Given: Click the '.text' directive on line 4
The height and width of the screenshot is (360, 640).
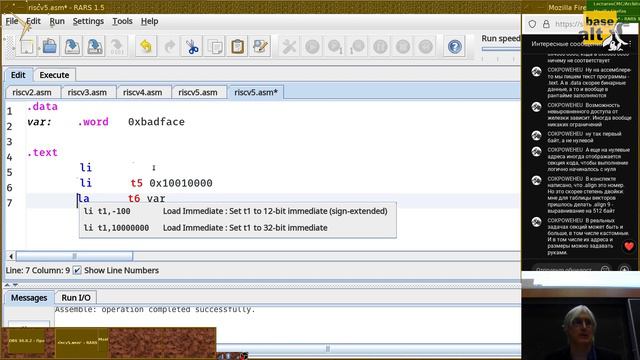Looking at the screenshot, I should 42,152.
